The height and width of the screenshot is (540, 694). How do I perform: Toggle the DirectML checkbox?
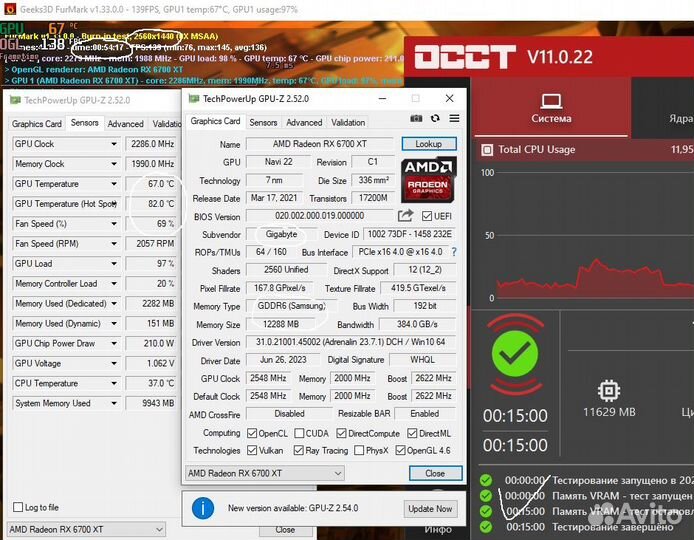coord(412,433)
